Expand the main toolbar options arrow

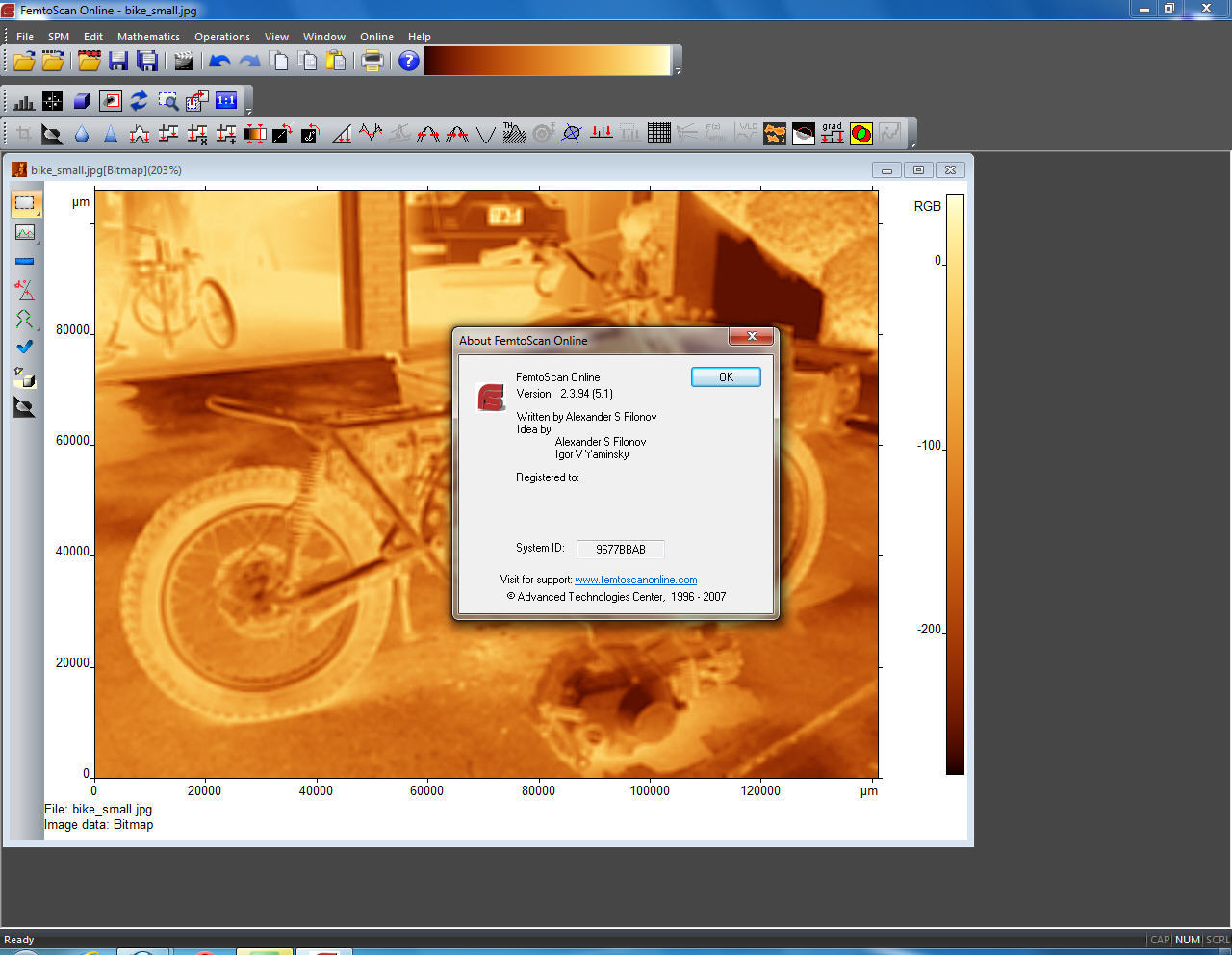[679, 70]
